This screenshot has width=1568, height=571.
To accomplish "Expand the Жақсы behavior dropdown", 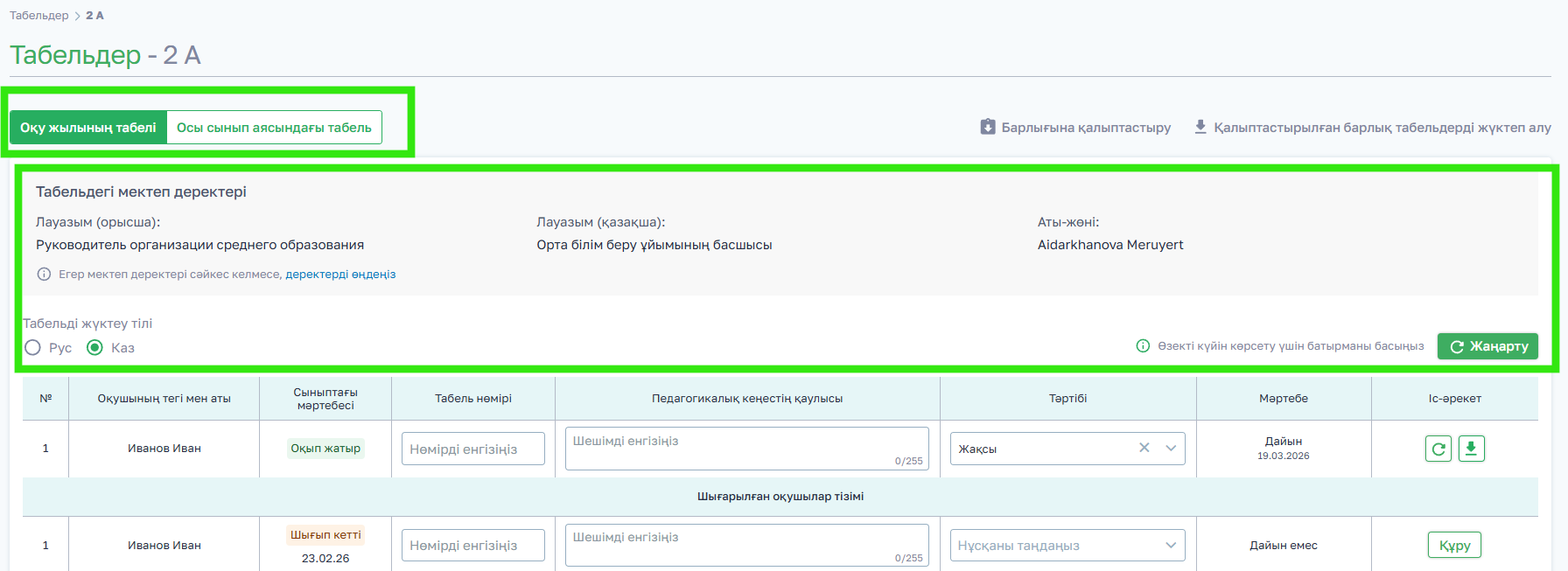I will pyautogui.click(x=1171, y=448).
